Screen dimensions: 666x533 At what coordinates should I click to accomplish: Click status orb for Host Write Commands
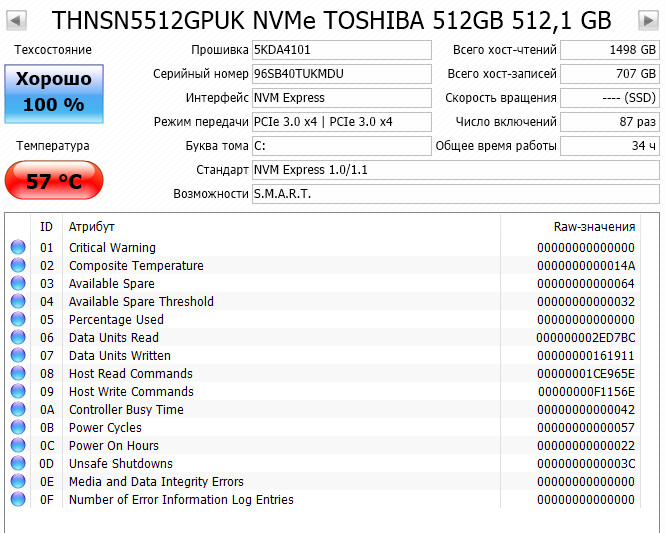point(18,391)
